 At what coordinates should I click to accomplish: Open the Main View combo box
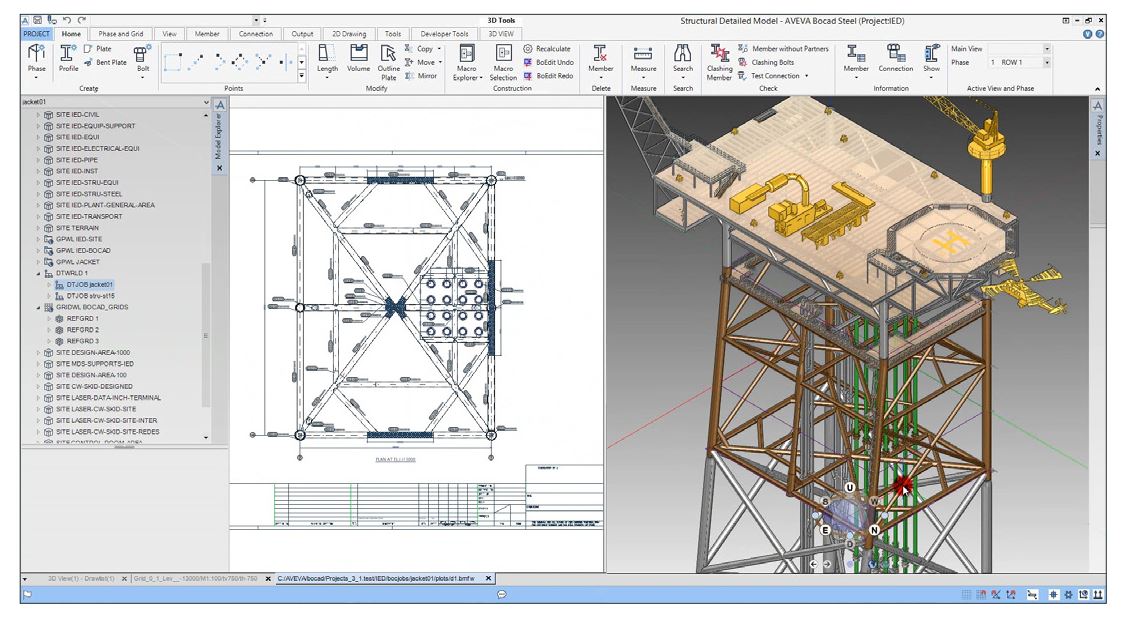(1019, 49)
